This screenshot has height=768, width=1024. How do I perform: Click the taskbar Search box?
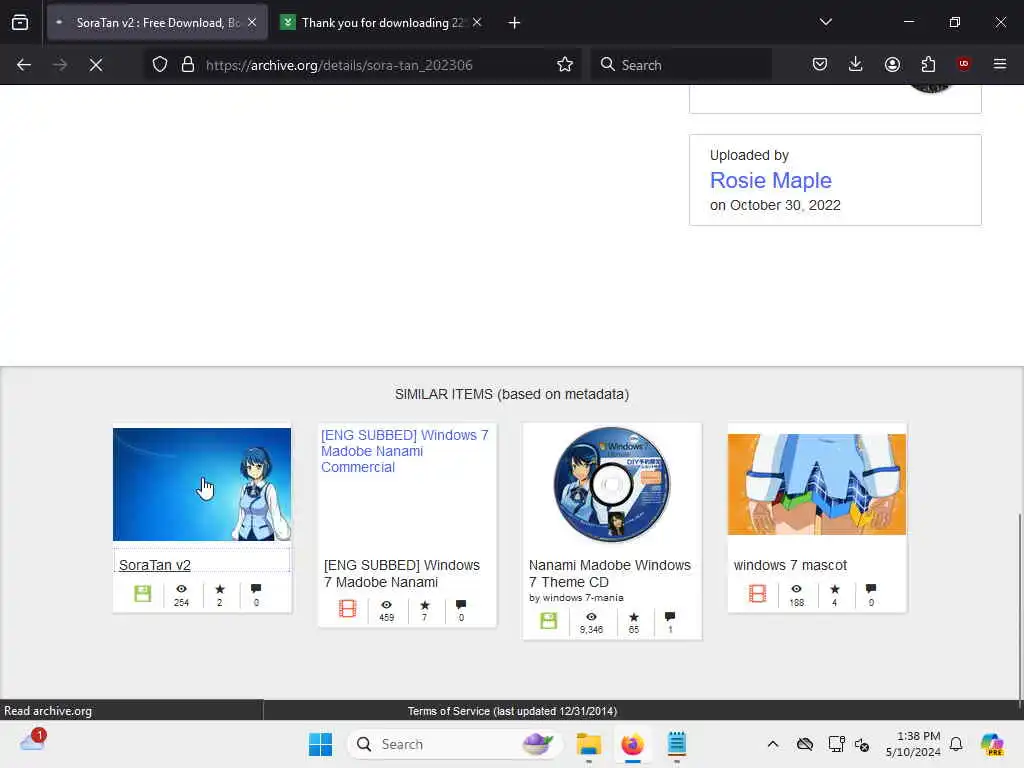click(455, 744)
